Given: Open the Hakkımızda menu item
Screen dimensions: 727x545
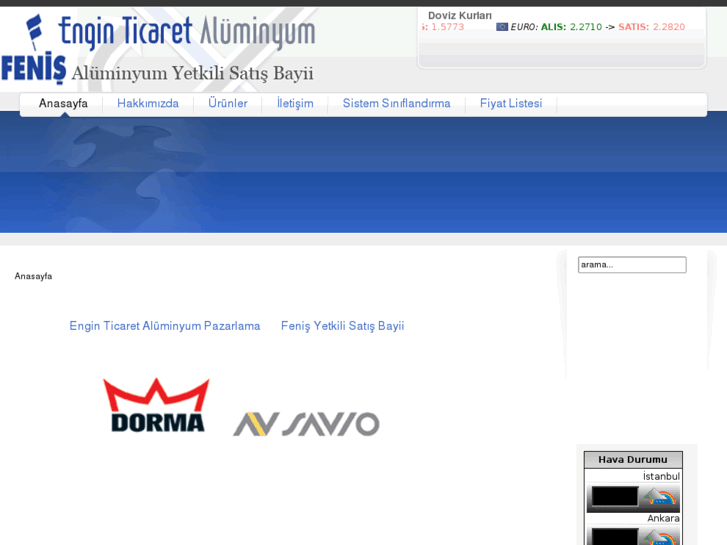Looking at the screenshot, I should tap(148, 103).
